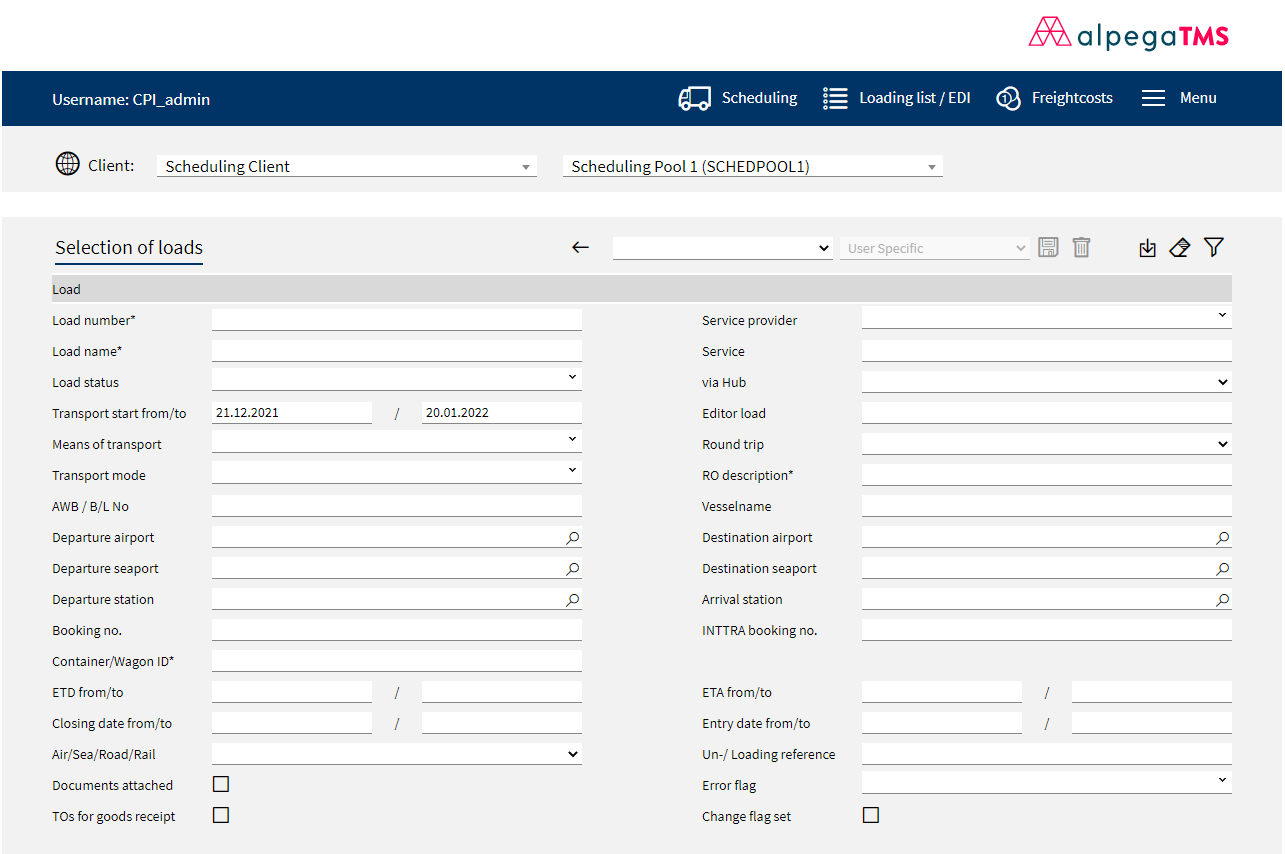
Task: Click the delete (trash) icon
Action: coord(1081,247)
